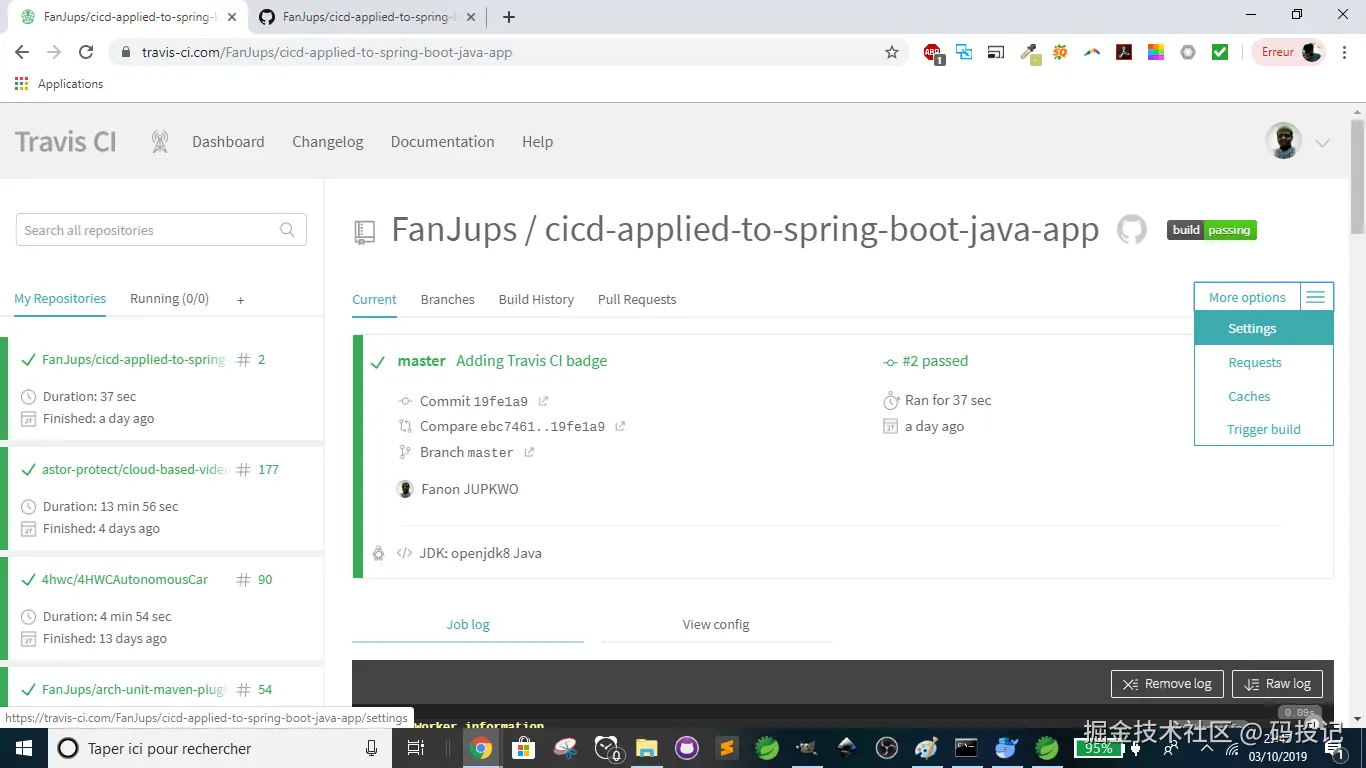1366x768 pixels.
Task: Click the Help link in the header
Action: [538, 142]
